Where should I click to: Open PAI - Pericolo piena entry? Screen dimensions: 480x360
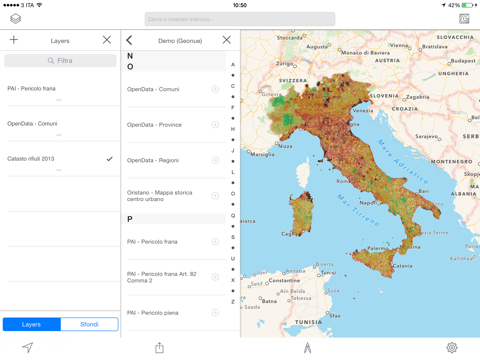(x=173, y=313)
